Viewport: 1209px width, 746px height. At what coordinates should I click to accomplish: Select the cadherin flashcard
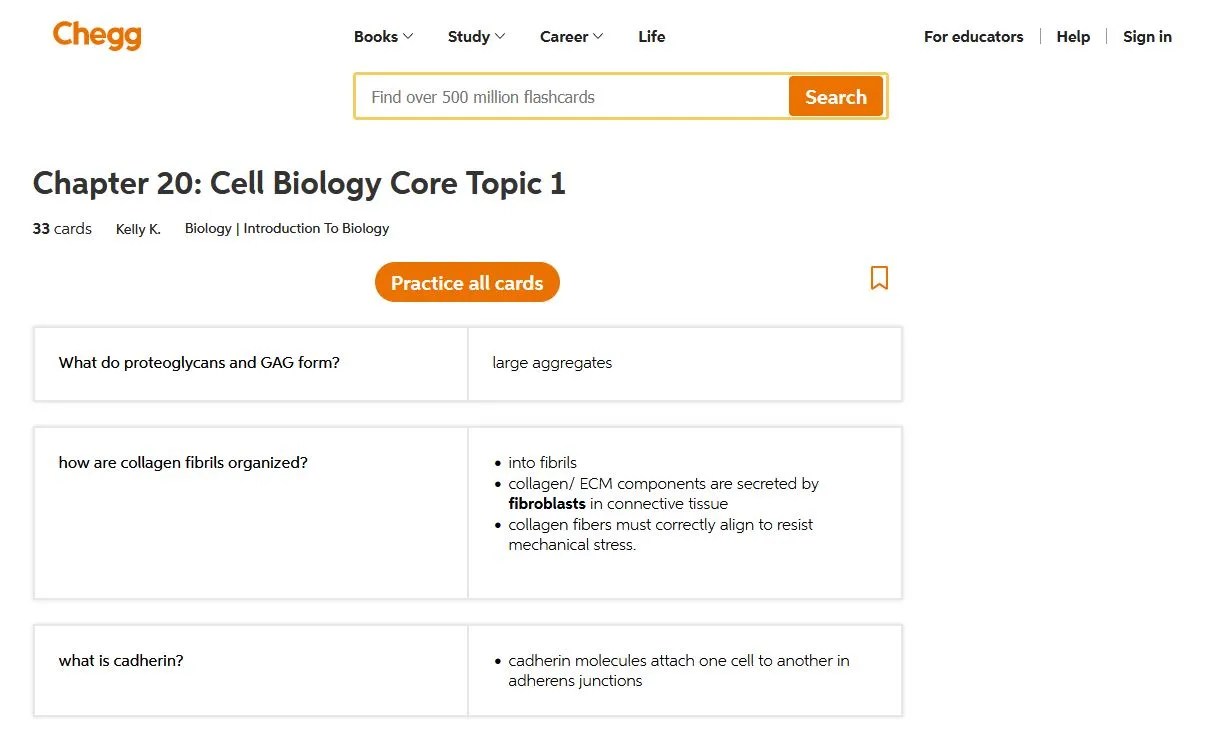click(250, 660)
